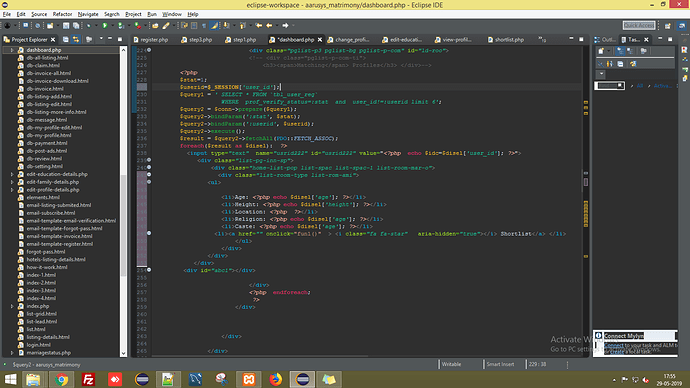The image size is (690, 388).
Task: Click the green Run button in toolbar
Action: tap(105, 26)
